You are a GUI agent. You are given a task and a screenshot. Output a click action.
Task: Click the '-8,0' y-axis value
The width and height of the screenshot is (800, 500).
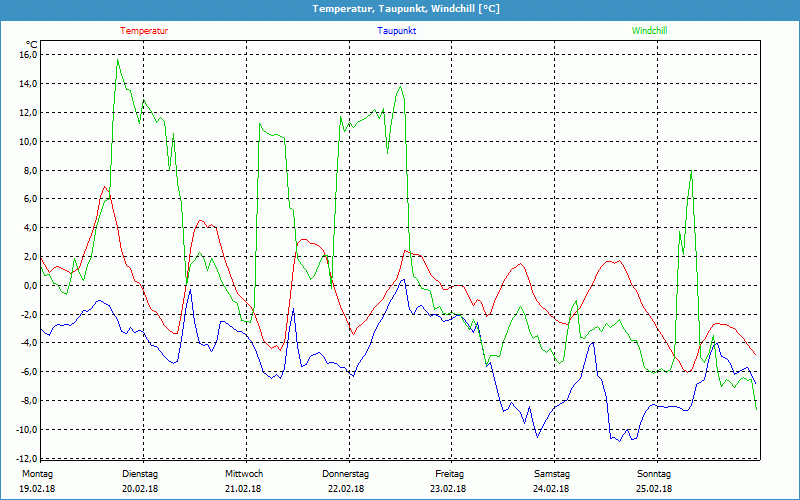click(x=29, y=401)
